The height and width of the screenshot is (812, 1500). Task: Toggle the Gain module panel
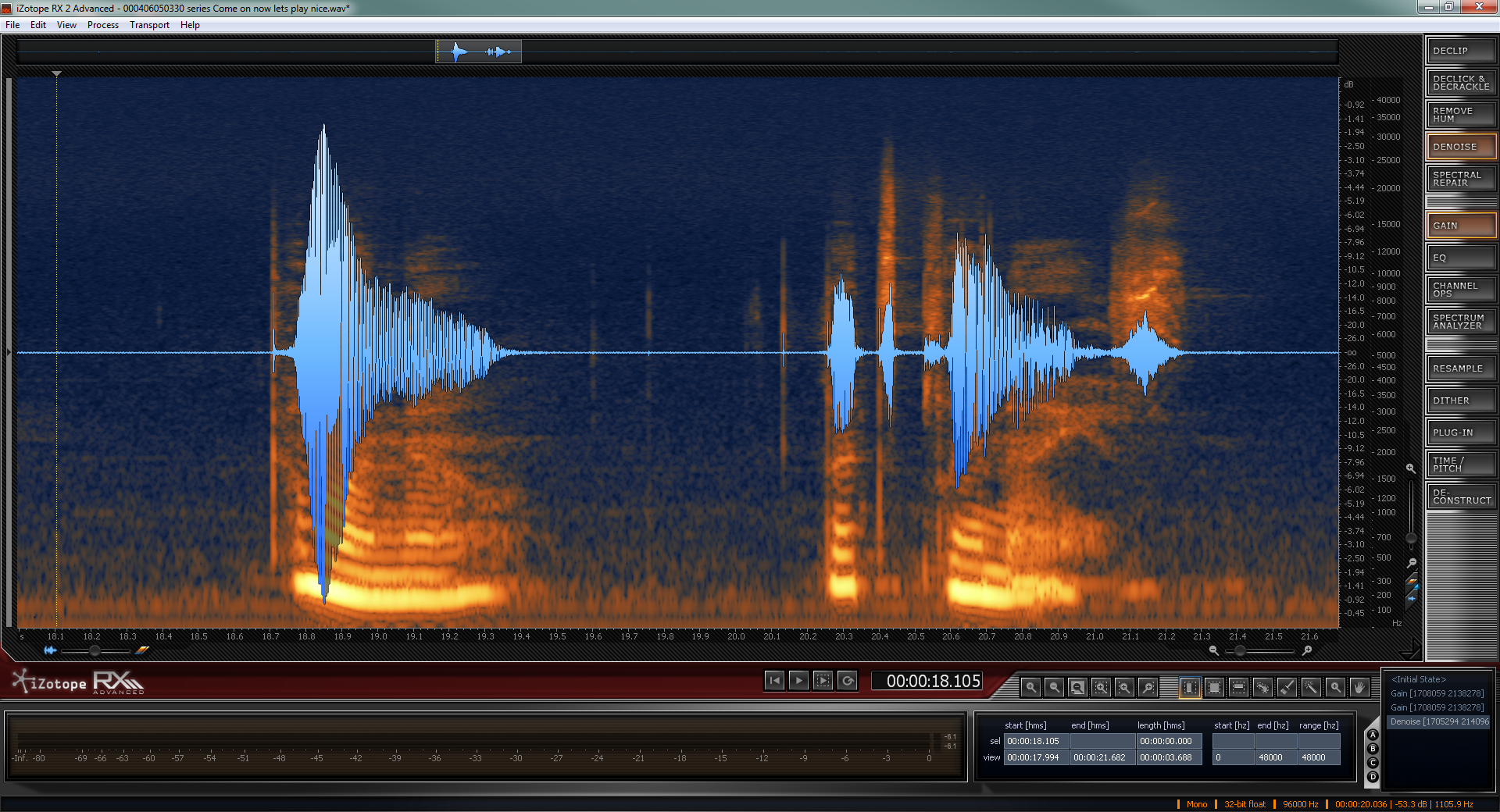(1461, 226)
